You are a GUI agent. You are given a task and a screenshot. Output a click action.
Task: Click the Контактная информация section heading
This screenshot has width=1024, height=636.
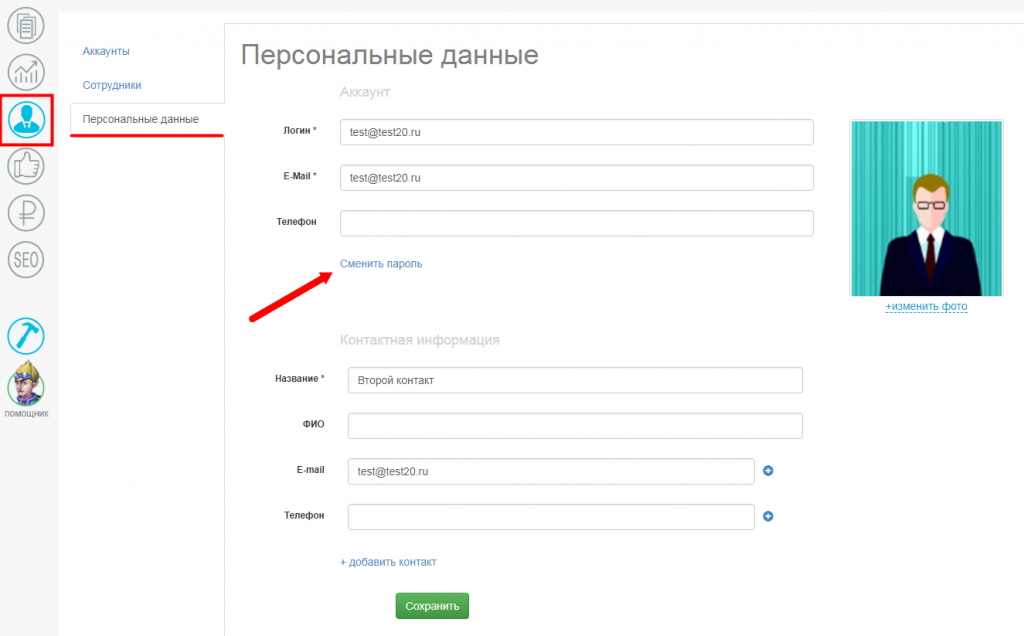(x=419, y=340)
